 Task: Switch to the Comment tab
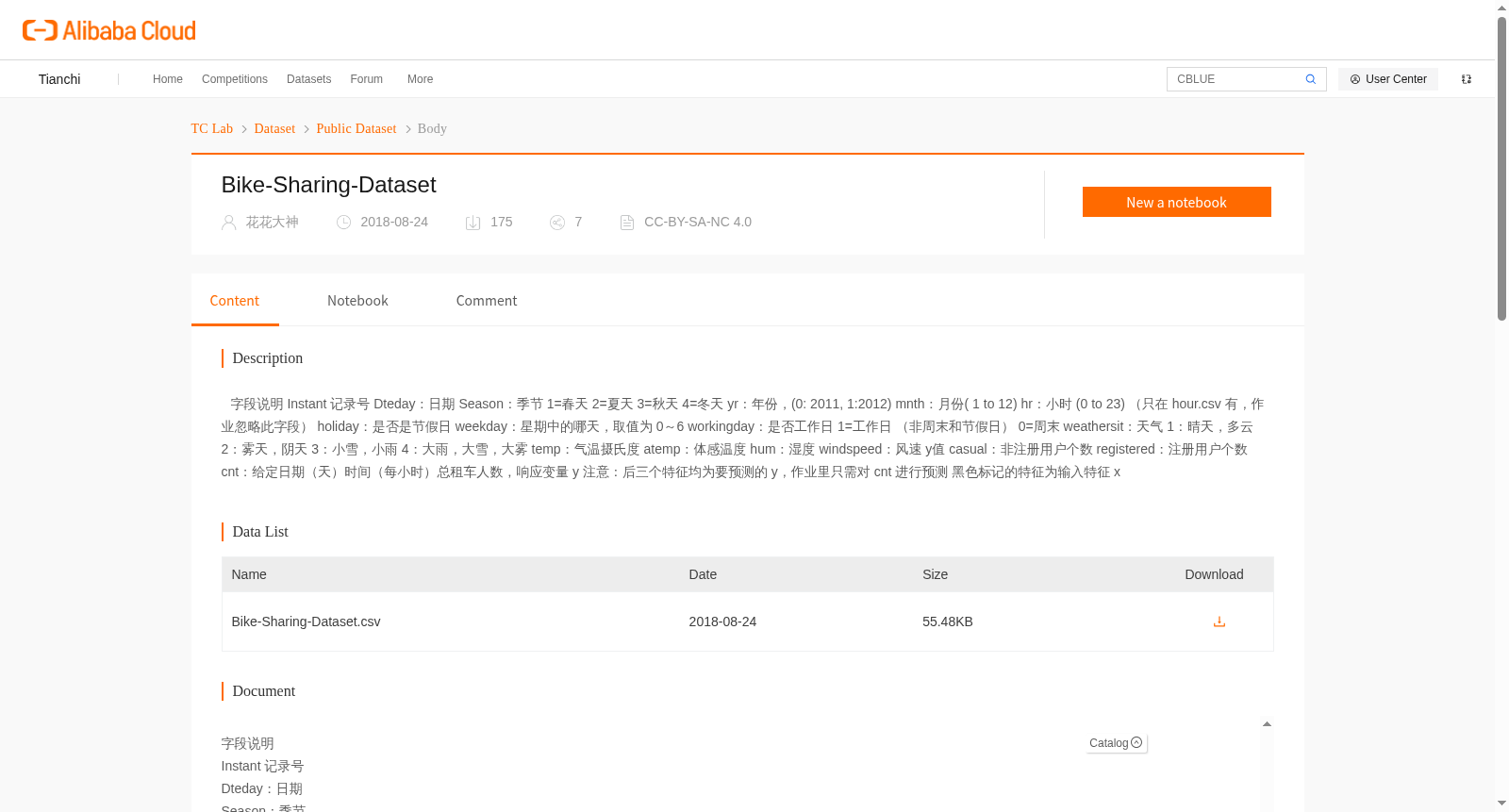click(x=487, y=301)
